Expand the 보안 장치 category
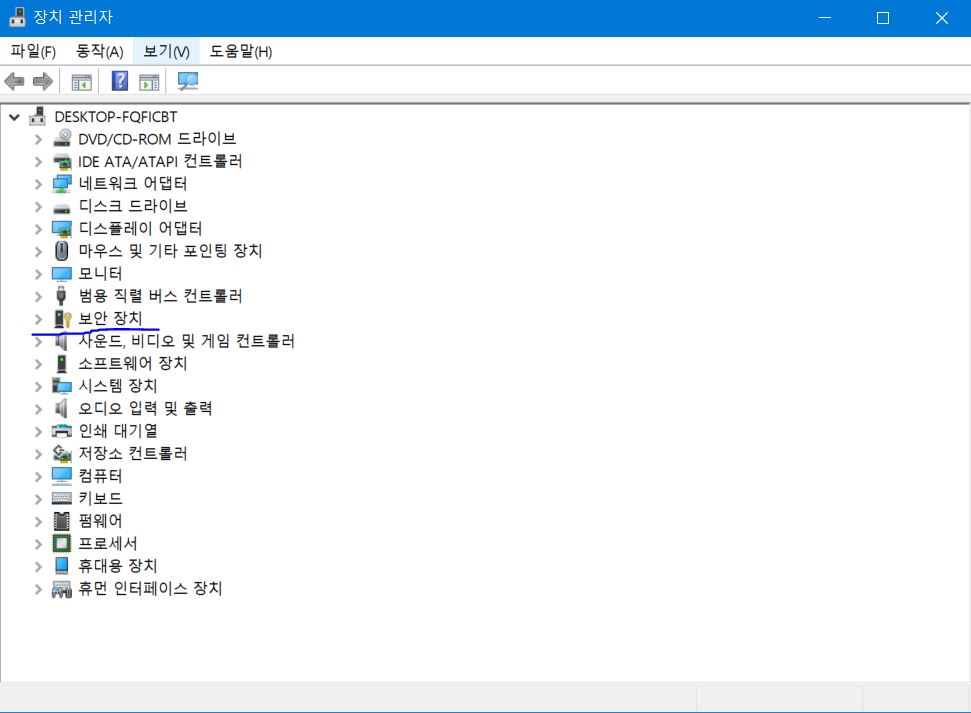Image resolution: width=971 pixels, height=713 pixels. pyautogui.click(x=38, y=319)
